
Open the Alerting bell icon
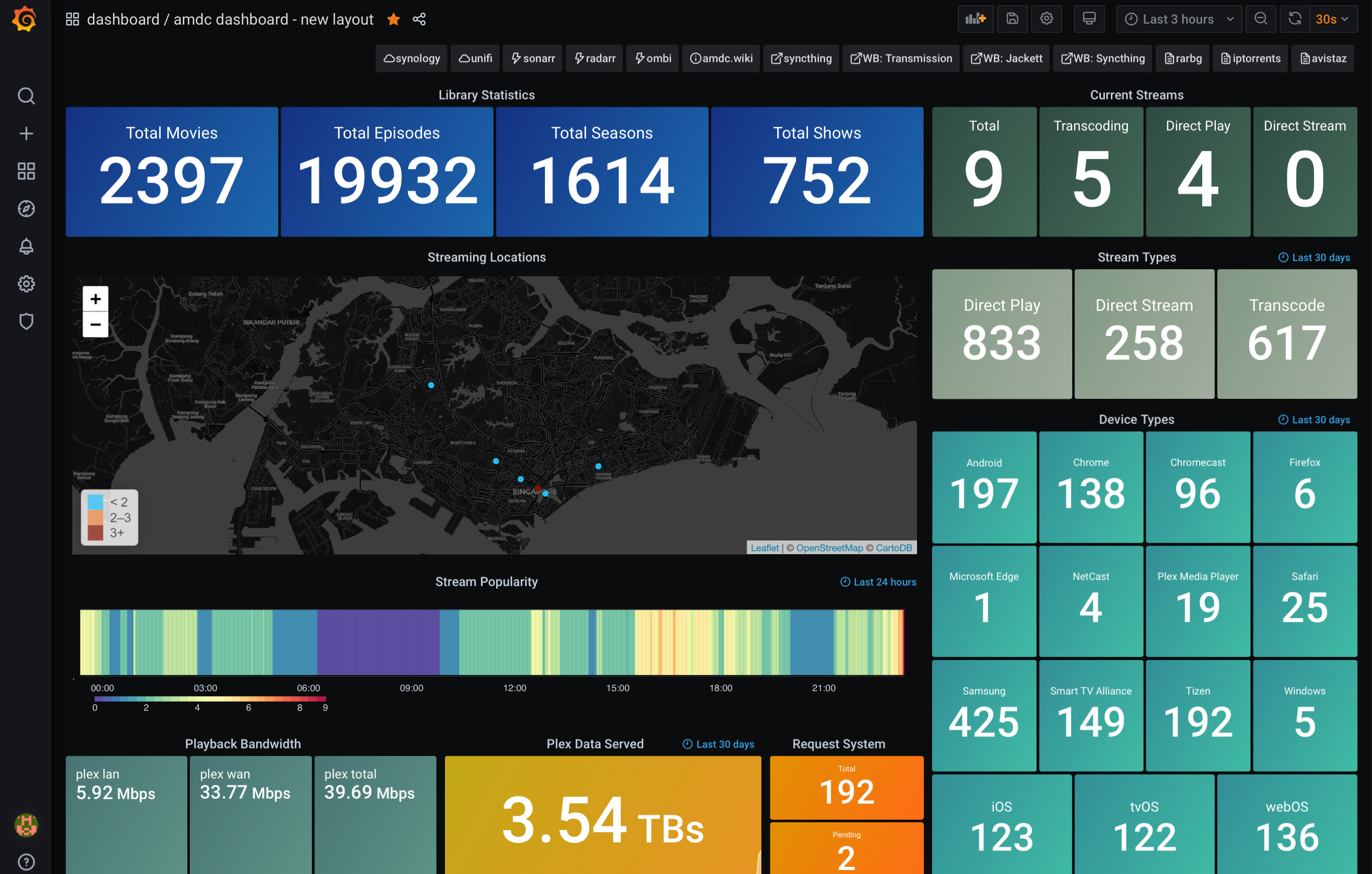tap(26, 246)
